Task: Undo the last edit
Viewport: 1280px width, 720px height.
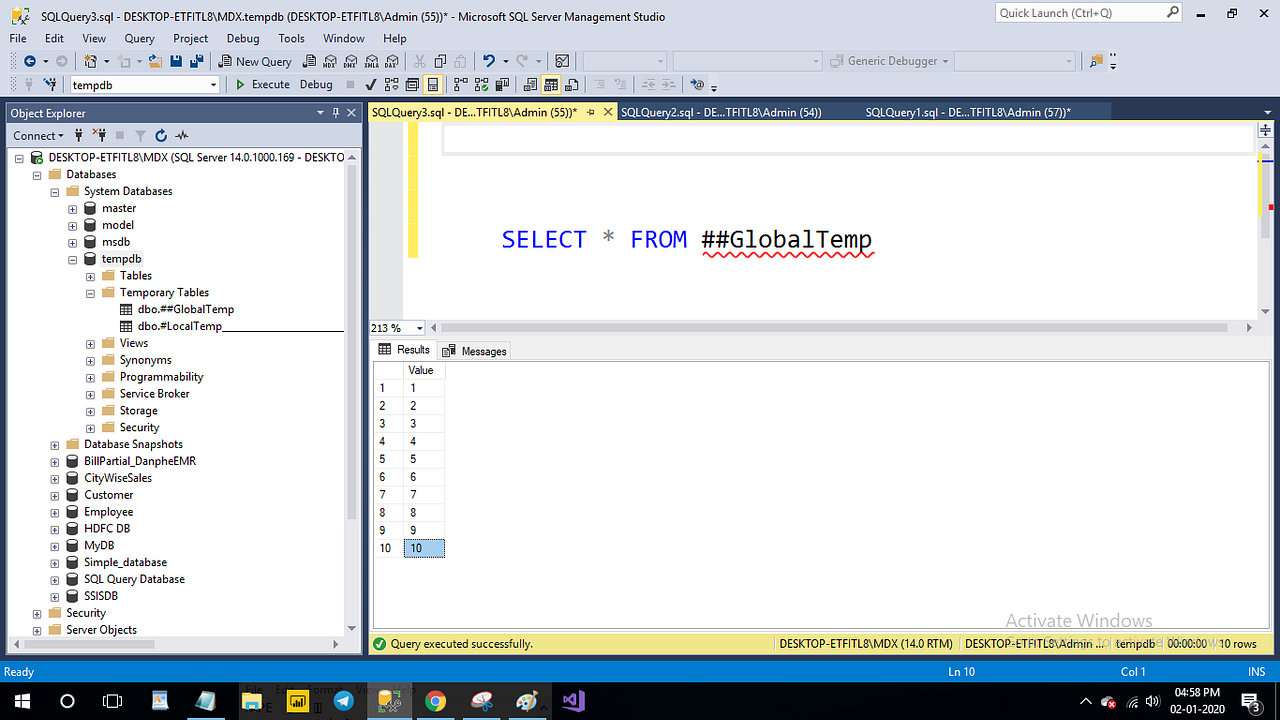Action: coord(490,61)
